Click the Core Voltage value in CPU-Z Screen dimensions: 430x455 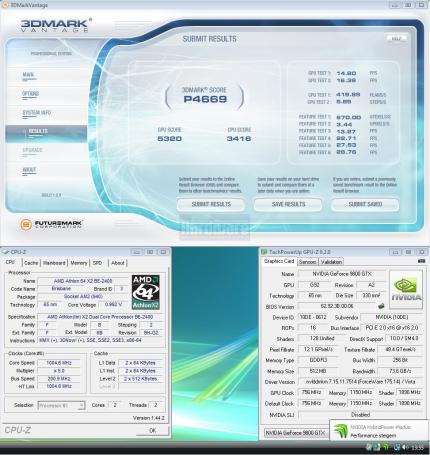(x=113, y=304)
